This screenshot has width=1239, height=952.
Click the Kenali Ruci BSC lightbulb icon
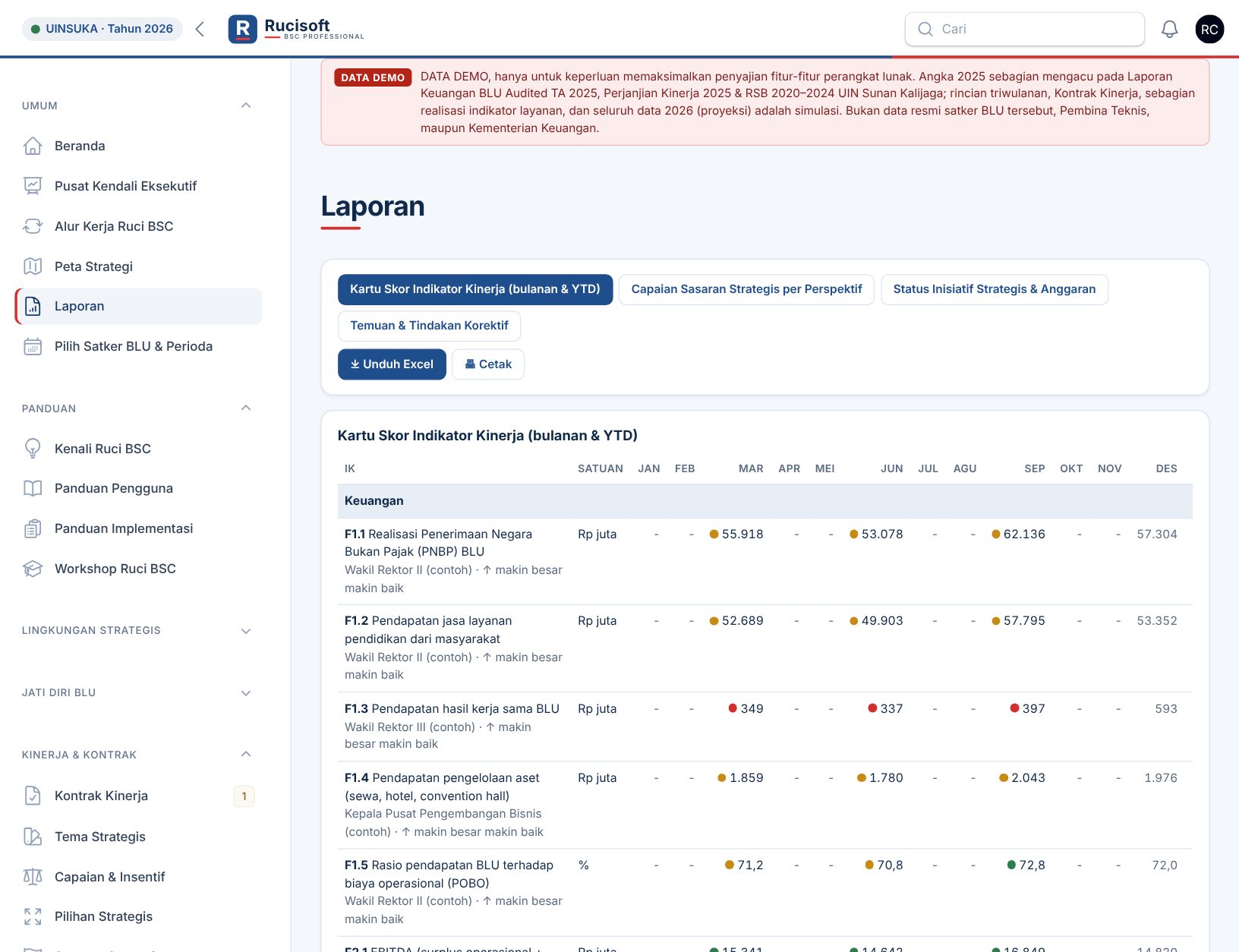coord(33,449)
